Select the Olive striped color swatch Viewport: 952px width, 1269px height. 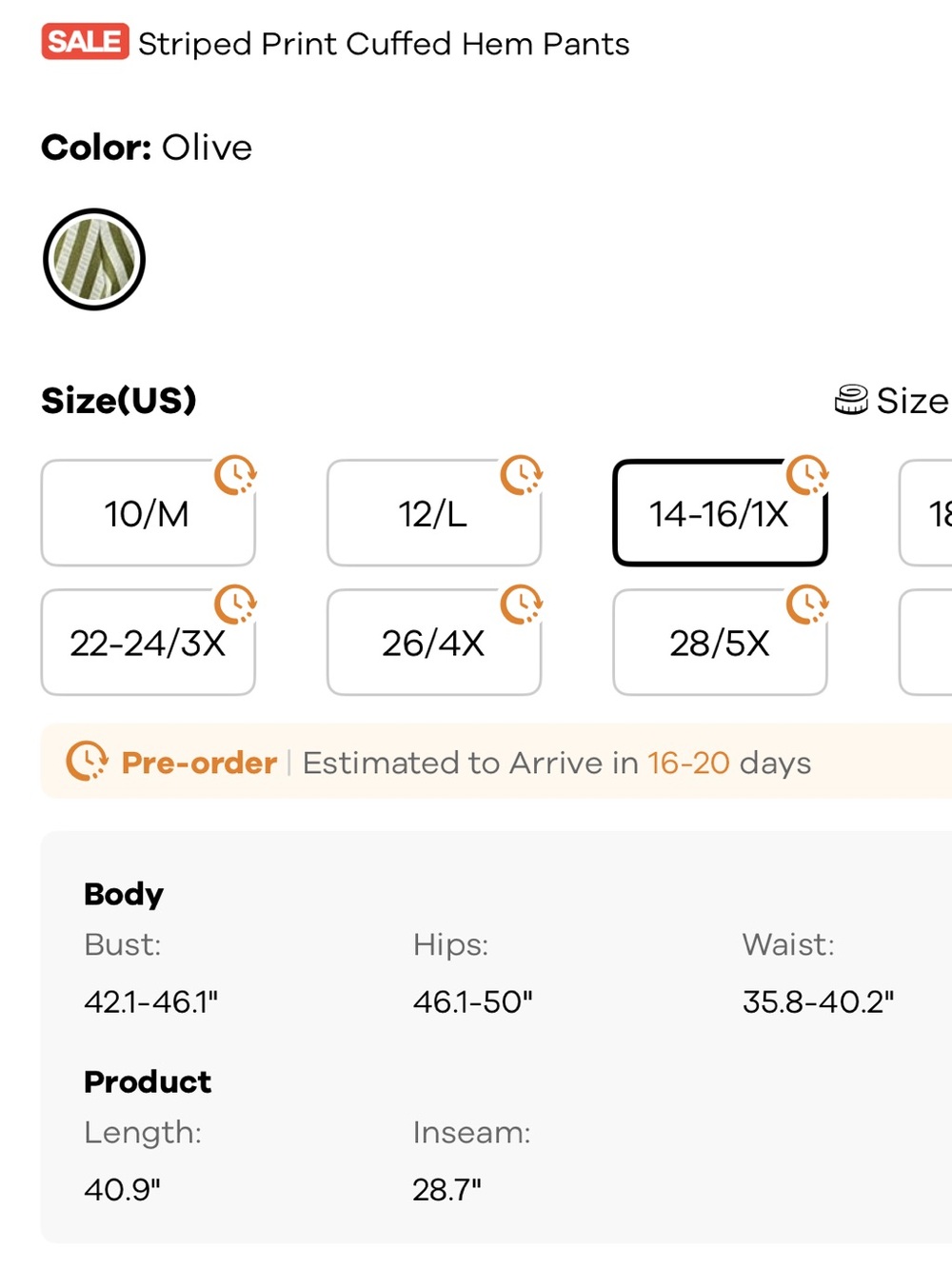click(94, 259)
